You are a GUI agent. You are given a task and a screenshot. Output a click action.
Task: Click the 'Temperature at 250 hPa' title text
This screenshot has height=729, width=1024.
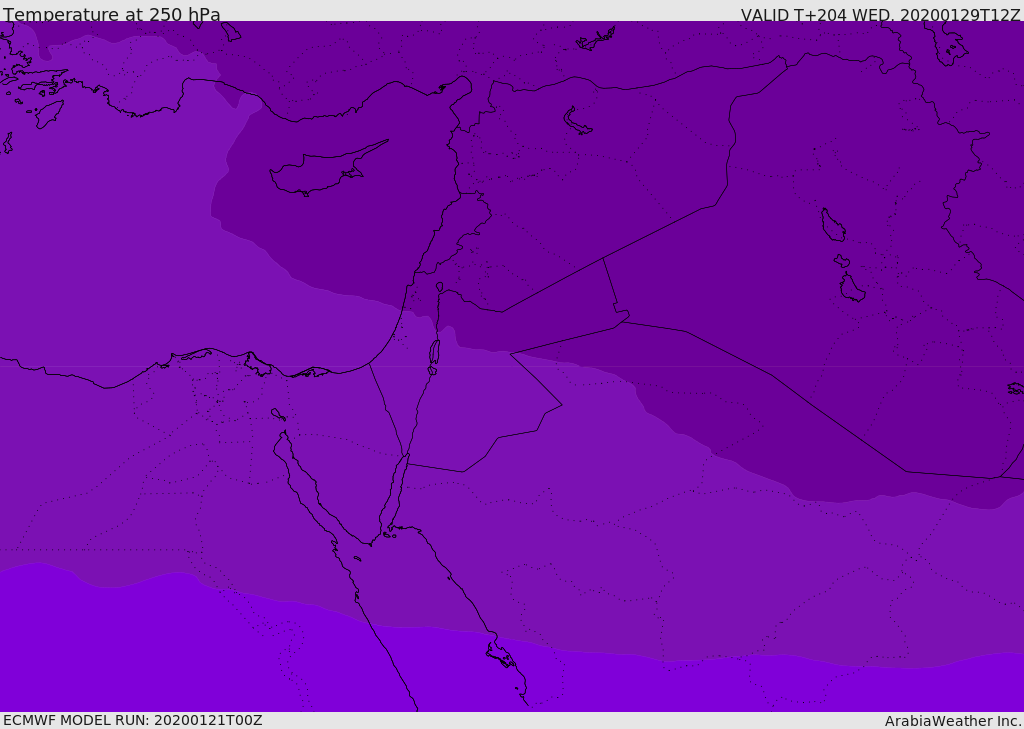tap(112, 14)
